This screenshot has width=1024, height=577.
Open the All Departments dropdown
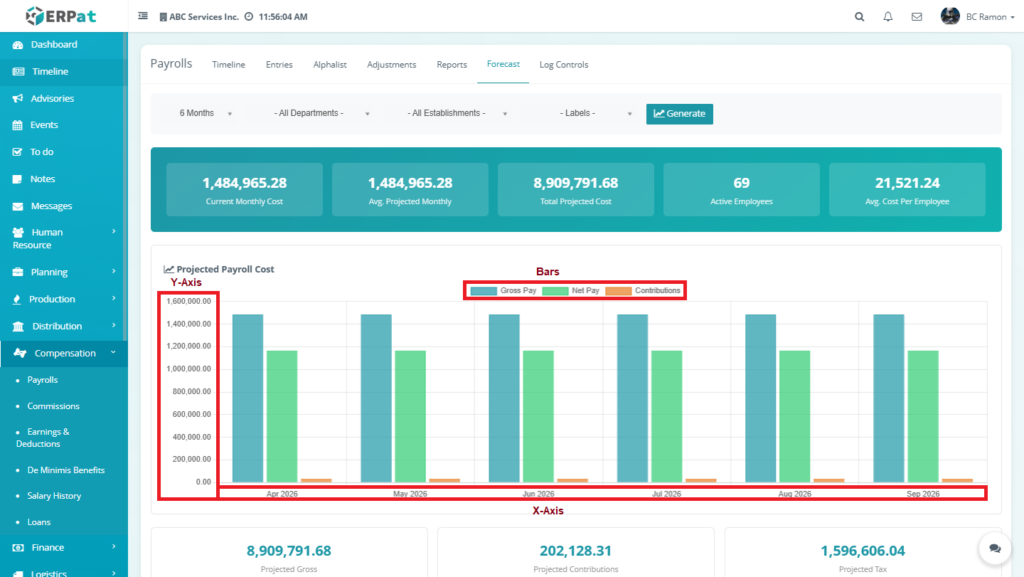(x=321, y=114)
